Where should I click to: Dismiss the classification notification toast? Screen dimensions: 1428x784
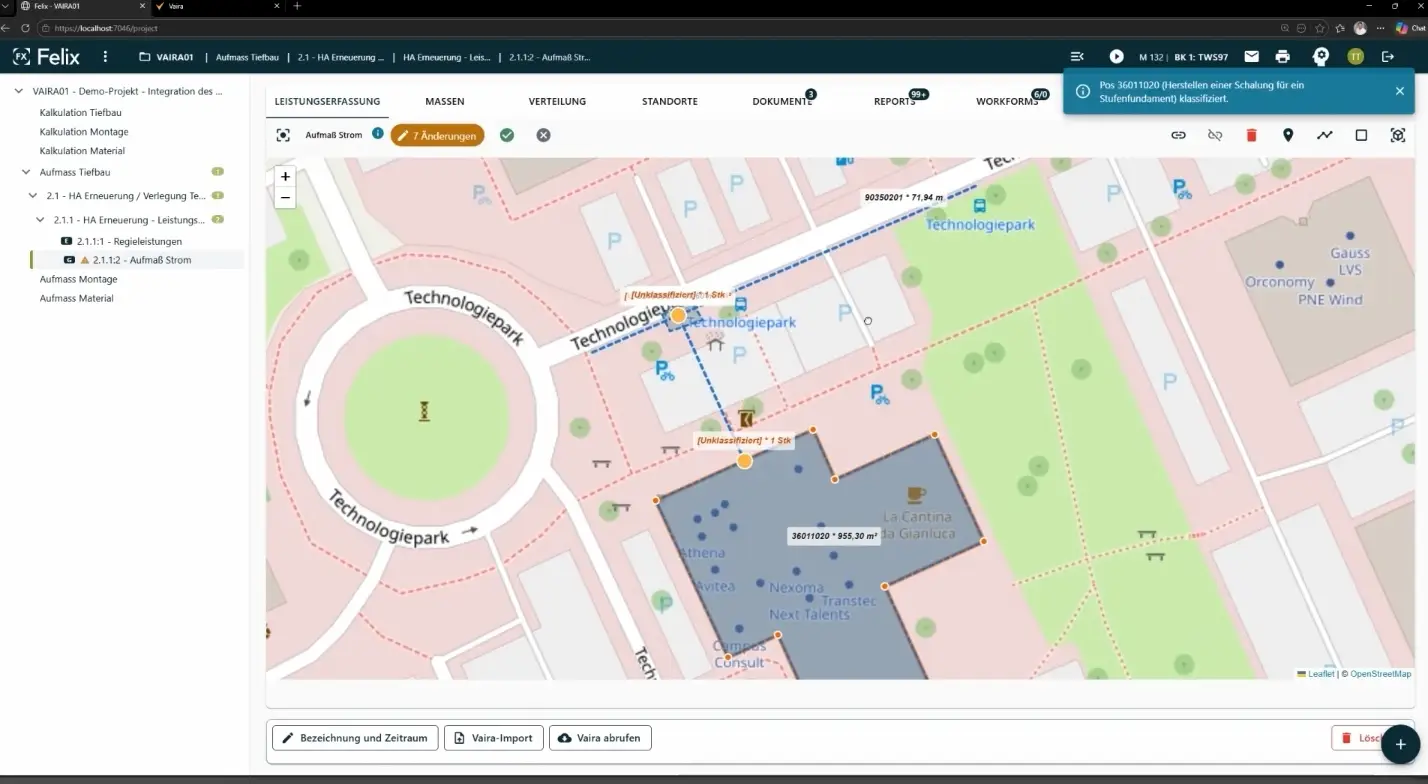(1399, 91)
